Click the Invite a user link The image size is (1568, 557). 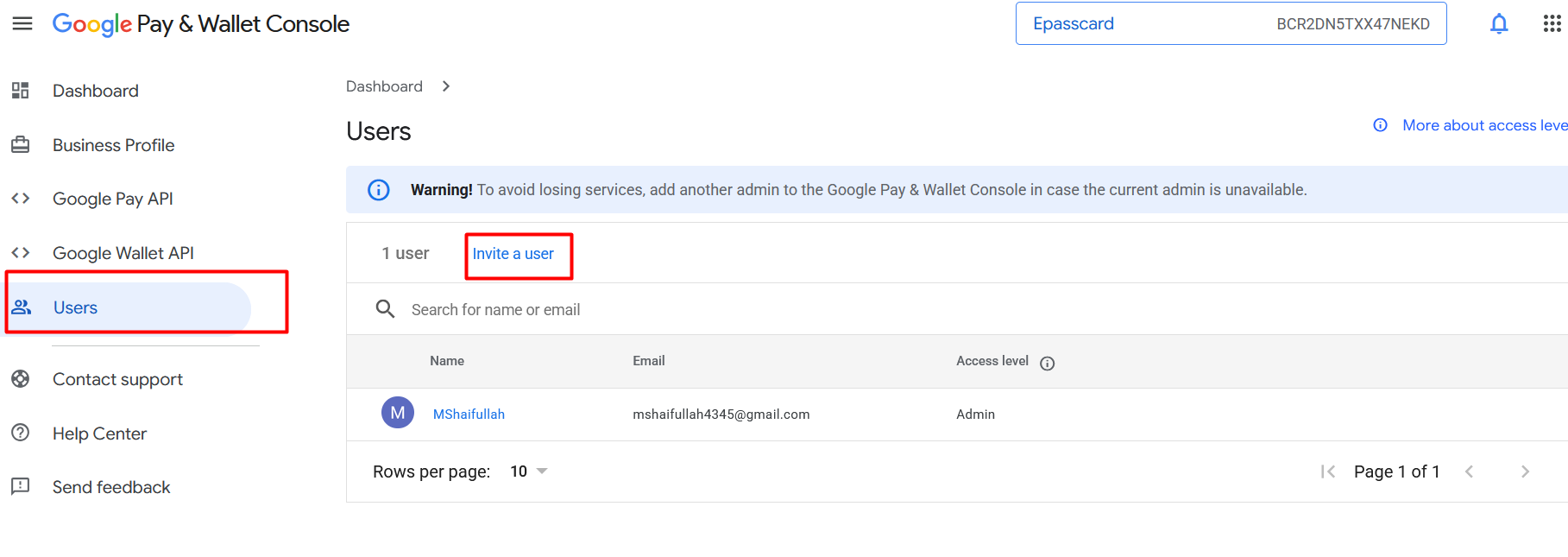513,254
